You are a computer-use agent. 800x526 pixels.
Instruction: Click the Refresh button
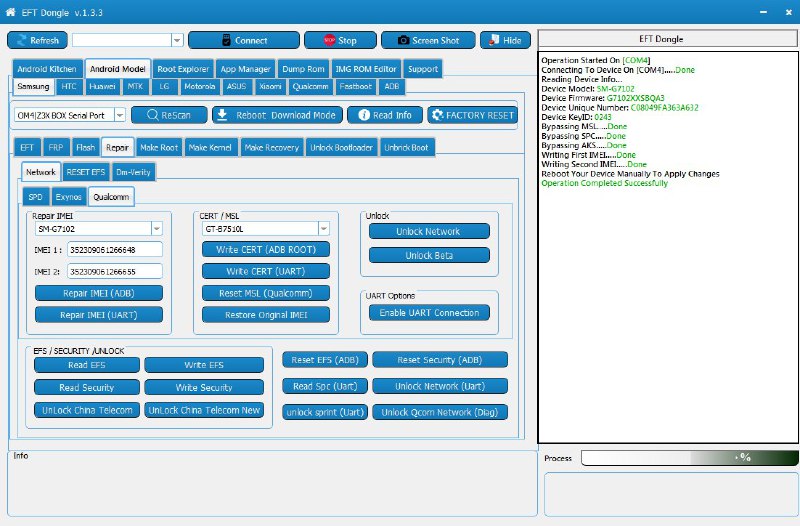click(37, 40)
